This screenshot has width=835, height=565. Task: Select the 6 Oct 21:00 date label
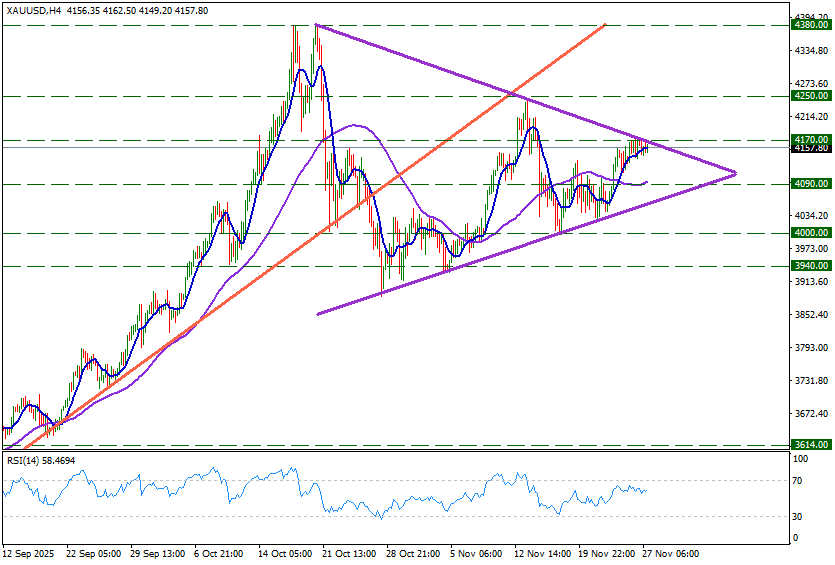pos(217,553)
